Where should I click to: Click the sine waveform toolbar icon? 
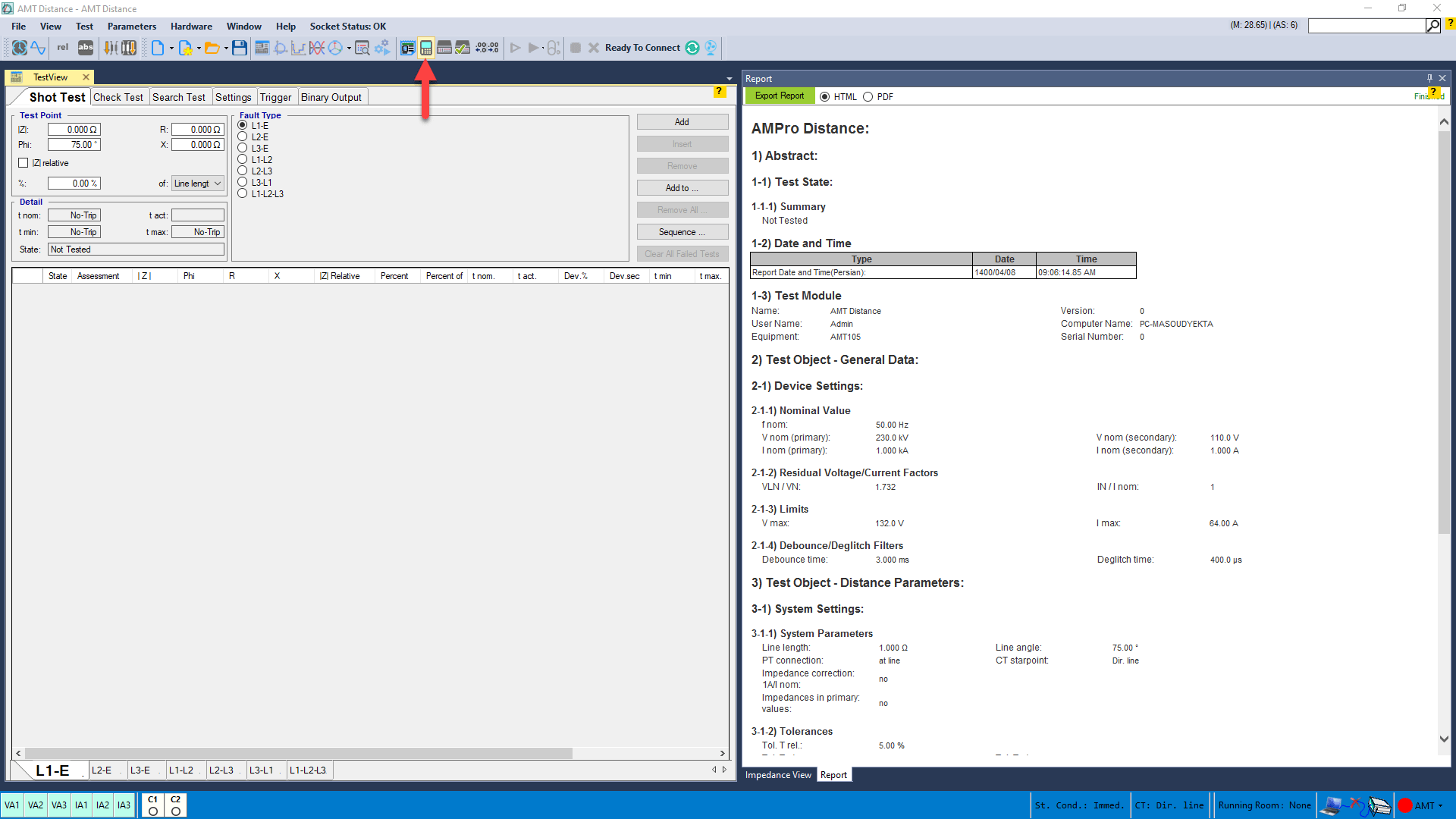39,48
